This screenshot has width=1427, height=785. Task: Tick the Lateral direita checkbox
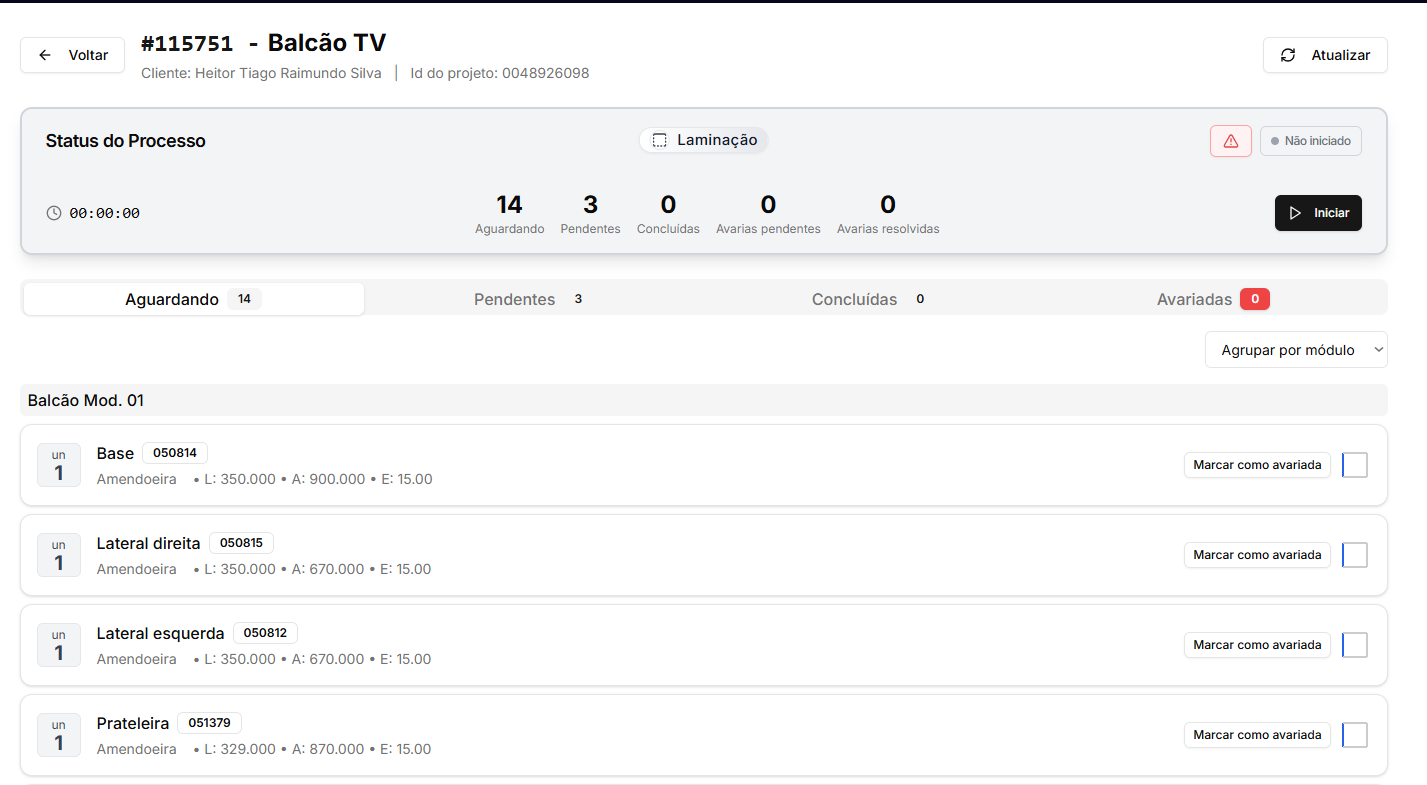pyautogui.click(x=1355, y=555)
